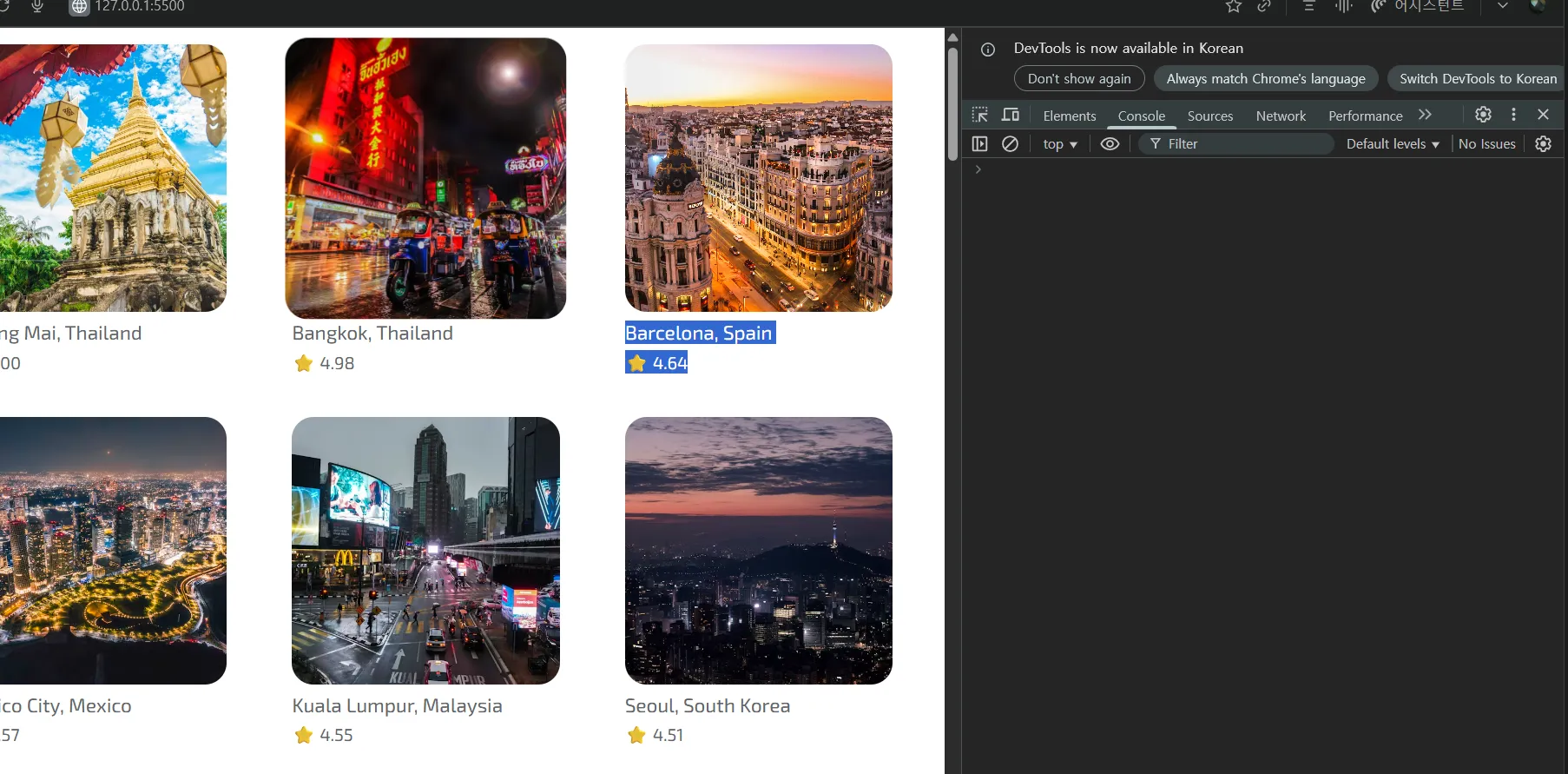Click the highlighted 'Barcelona, Spain' title
Screen dimensions: 1568x774
pos(699,334)
